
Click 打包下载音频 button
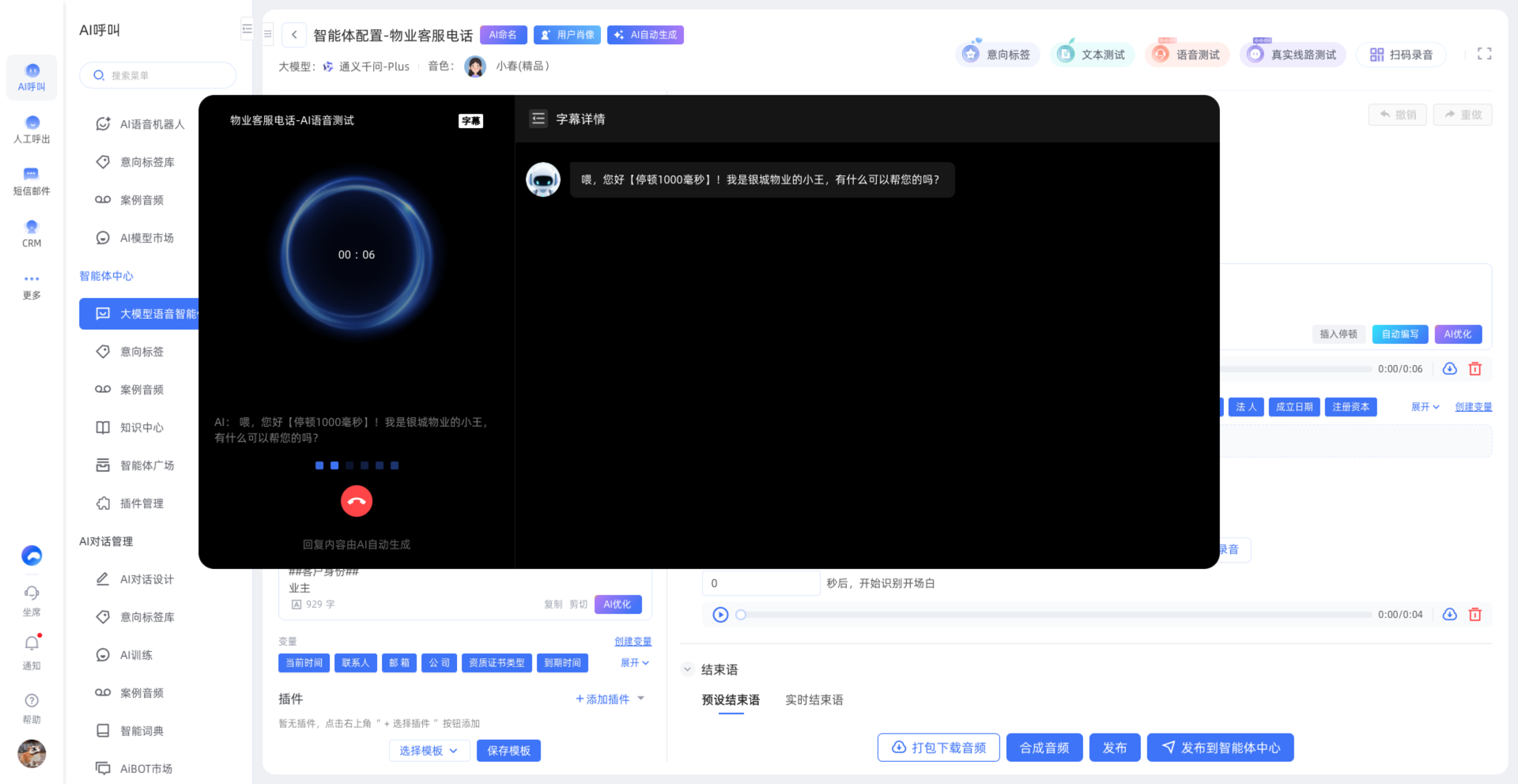938,748
